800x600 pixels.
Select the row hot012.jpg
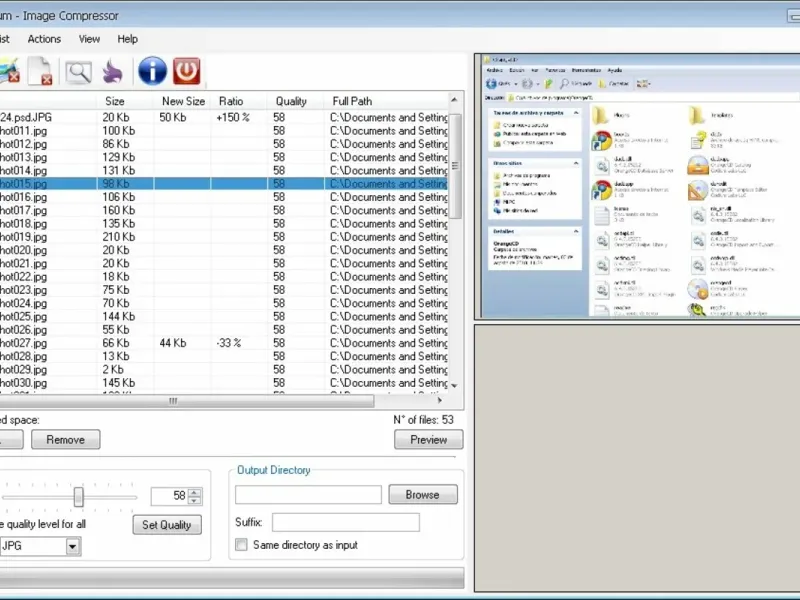(x=223, y=144)
